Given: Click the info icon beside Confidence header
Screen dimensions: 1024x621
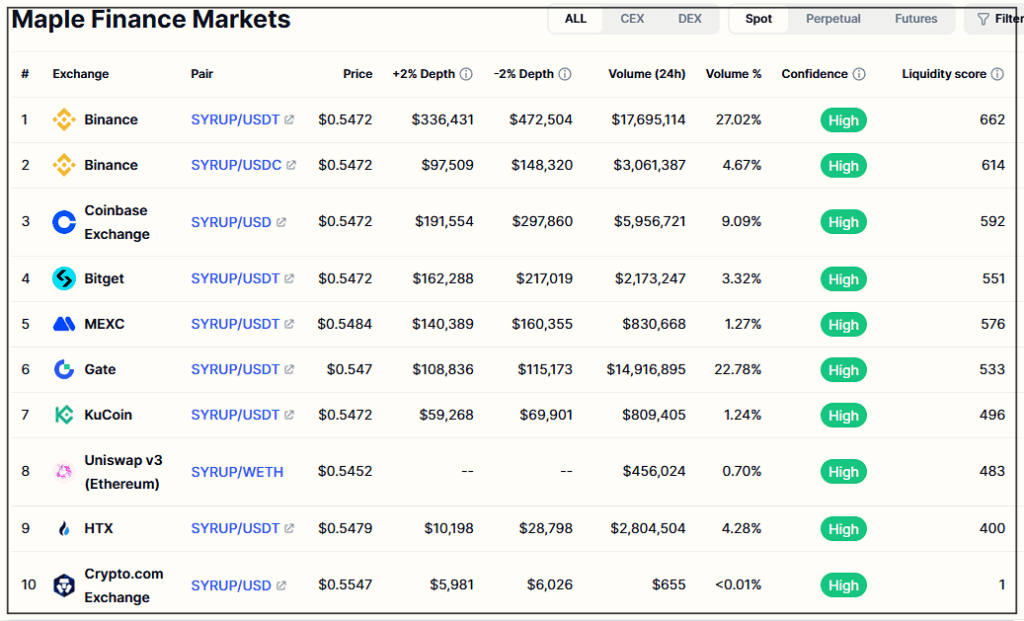Looking at the screenshot, I should click(859, 74).
